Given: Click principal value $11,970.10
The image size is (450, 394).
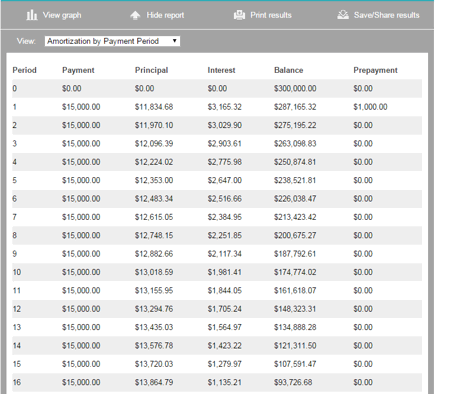Looking at the screenshot, I should [x=154, y=125].
